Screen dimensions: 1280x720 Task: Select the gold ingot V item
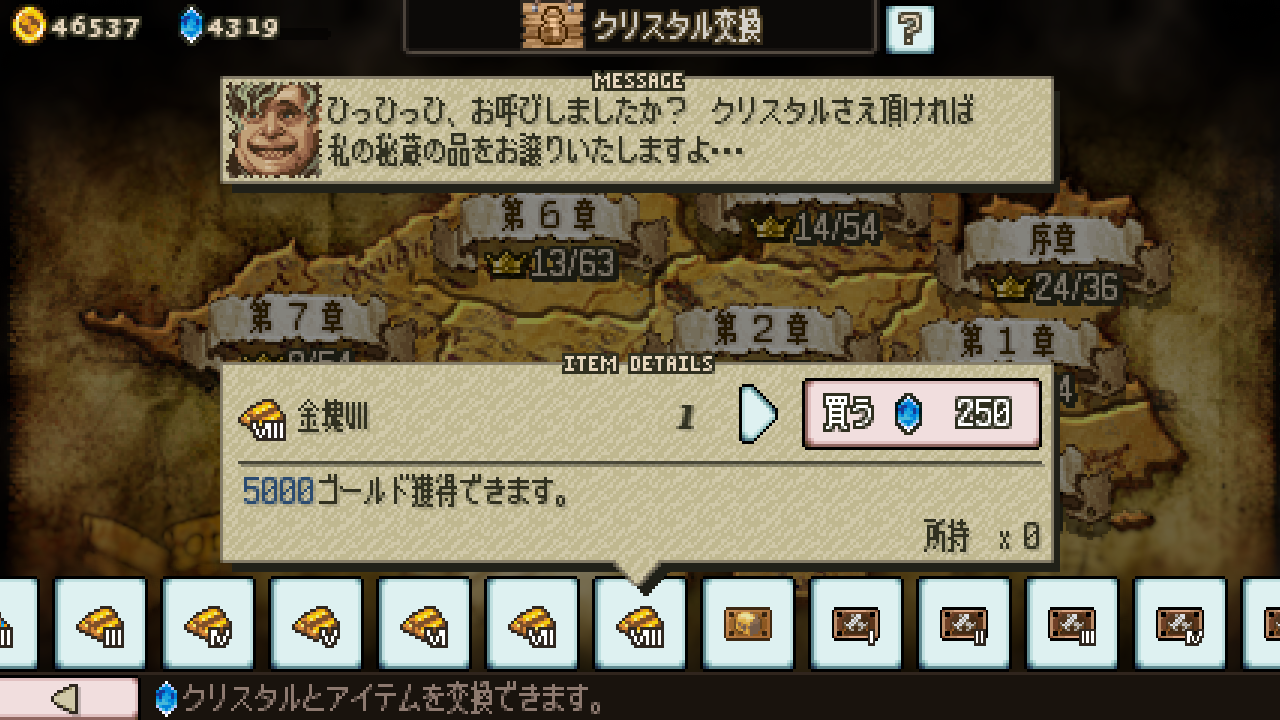click(x=316, y=624)
